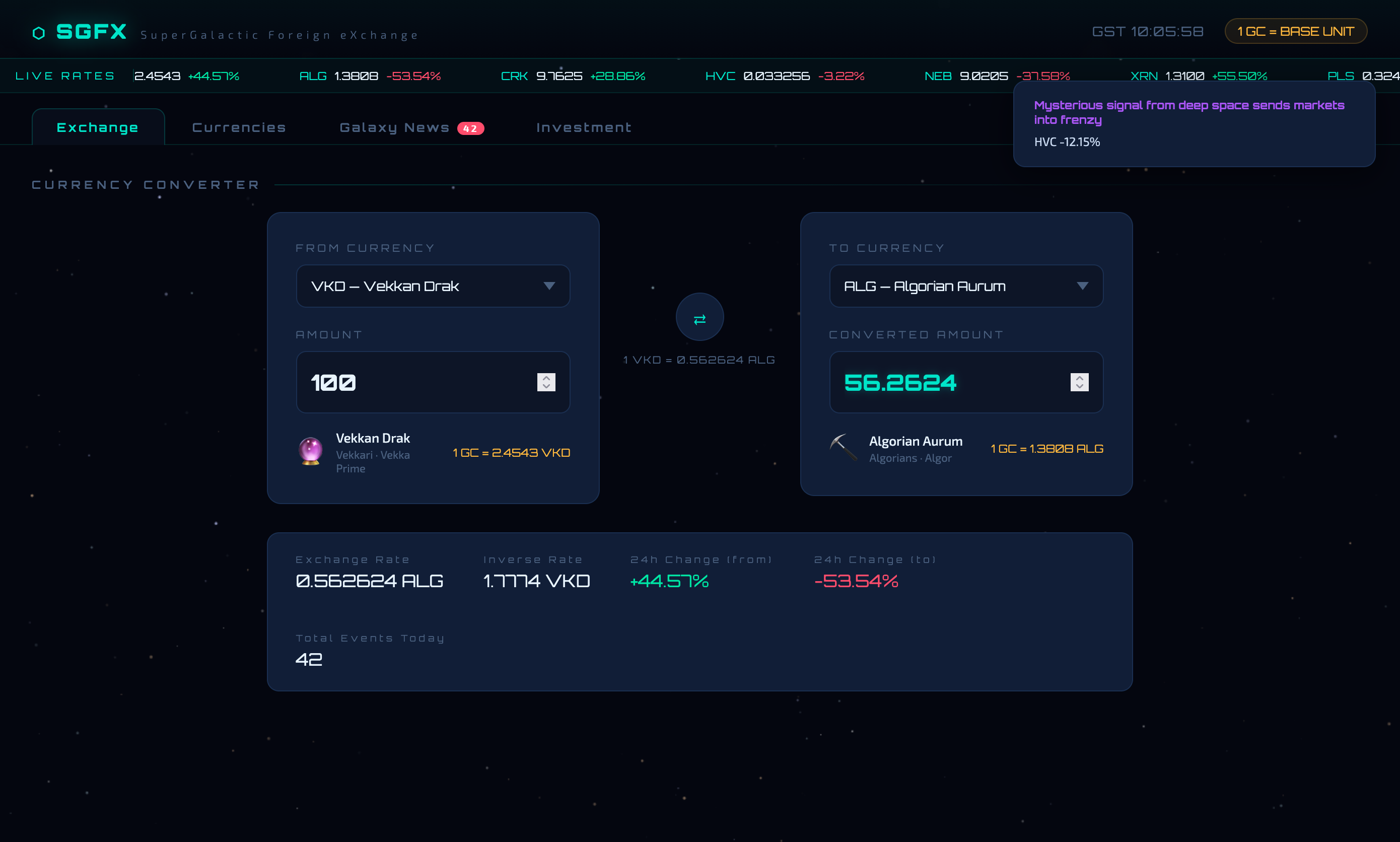
Task: Click the Vekkan Drak crystal ball icon
Action: 310,451
